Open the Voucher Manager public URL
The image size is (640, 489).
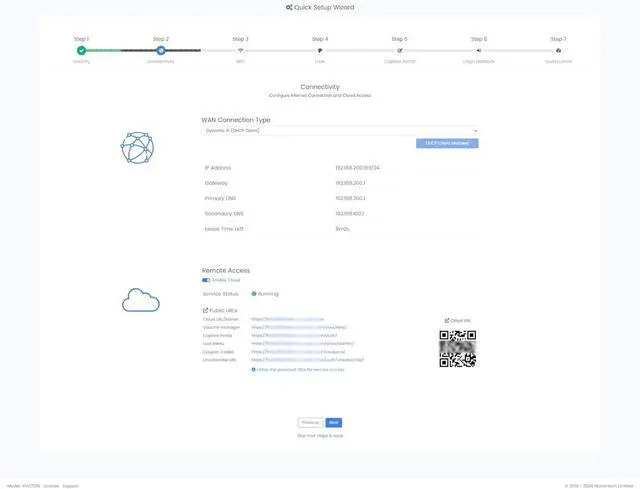298,327
